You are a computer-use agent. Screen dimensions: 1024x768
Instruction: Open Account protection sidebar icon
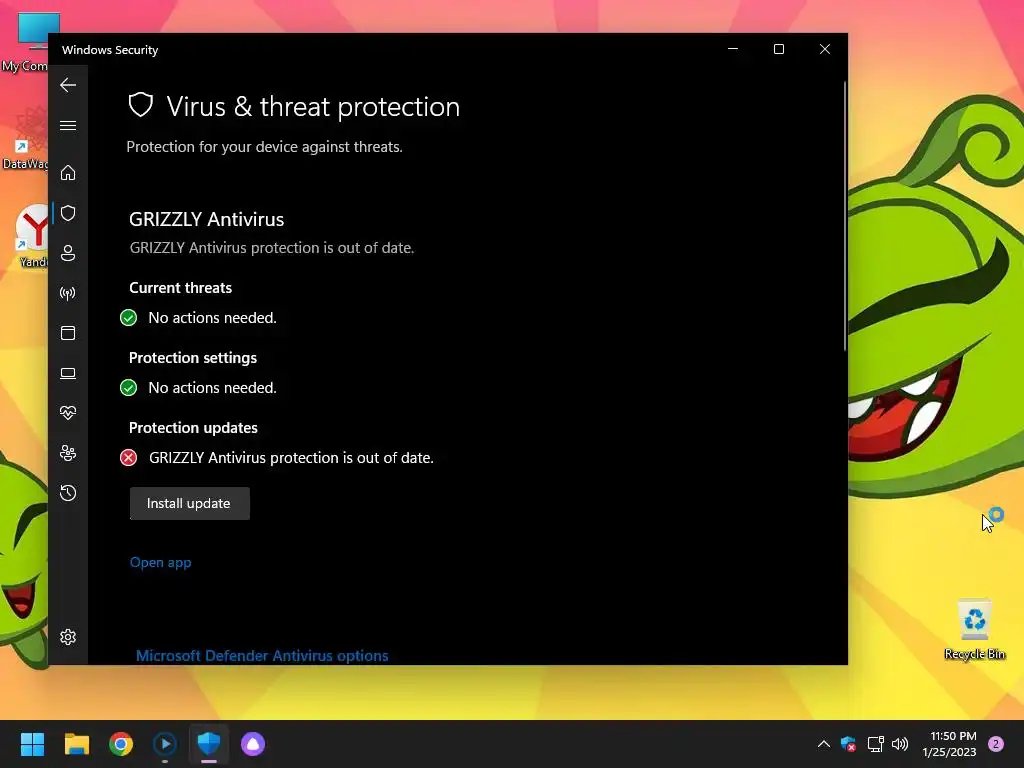point(68,253)
